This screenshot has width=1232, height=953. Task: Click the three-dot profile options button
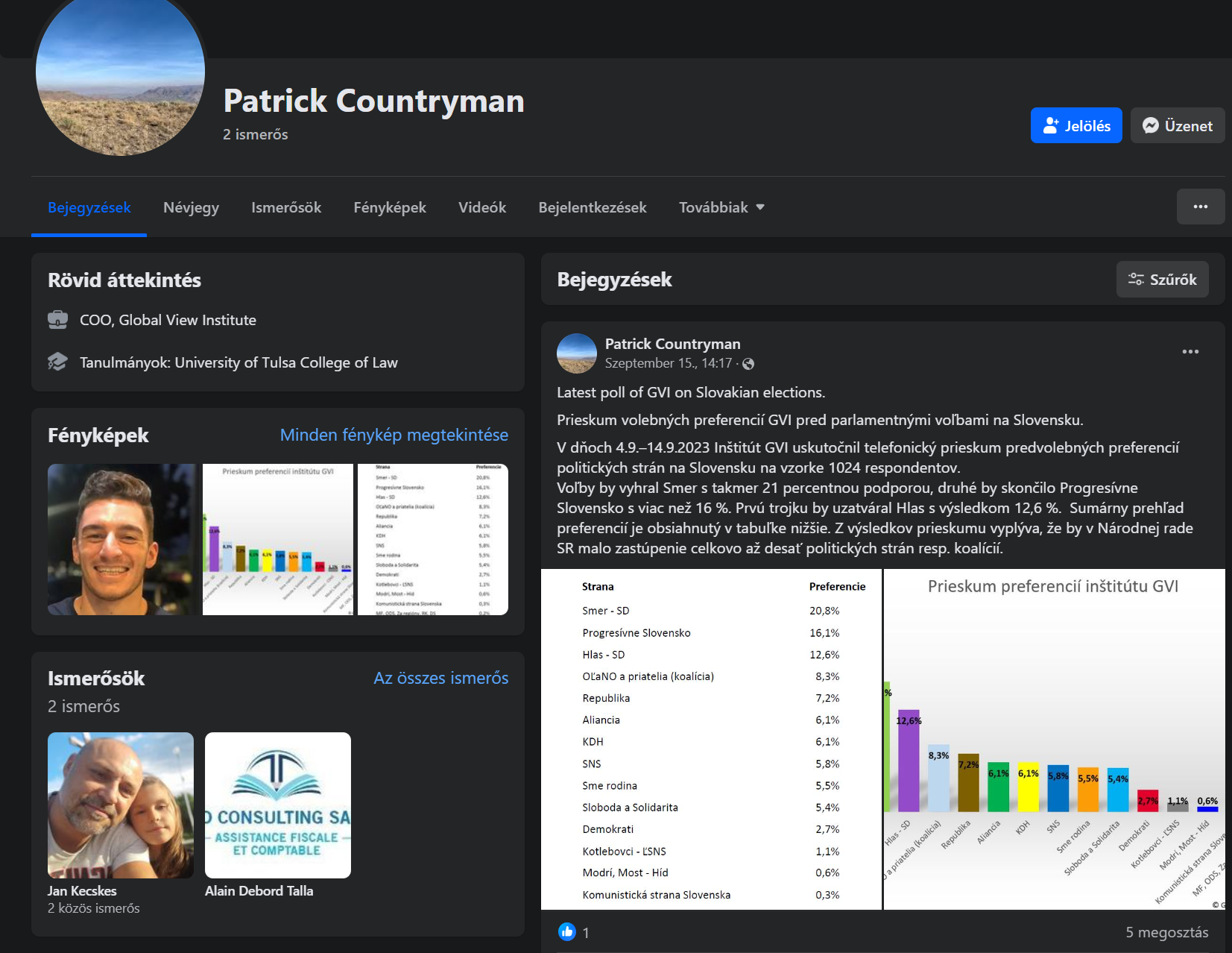tap(1200, 207)
